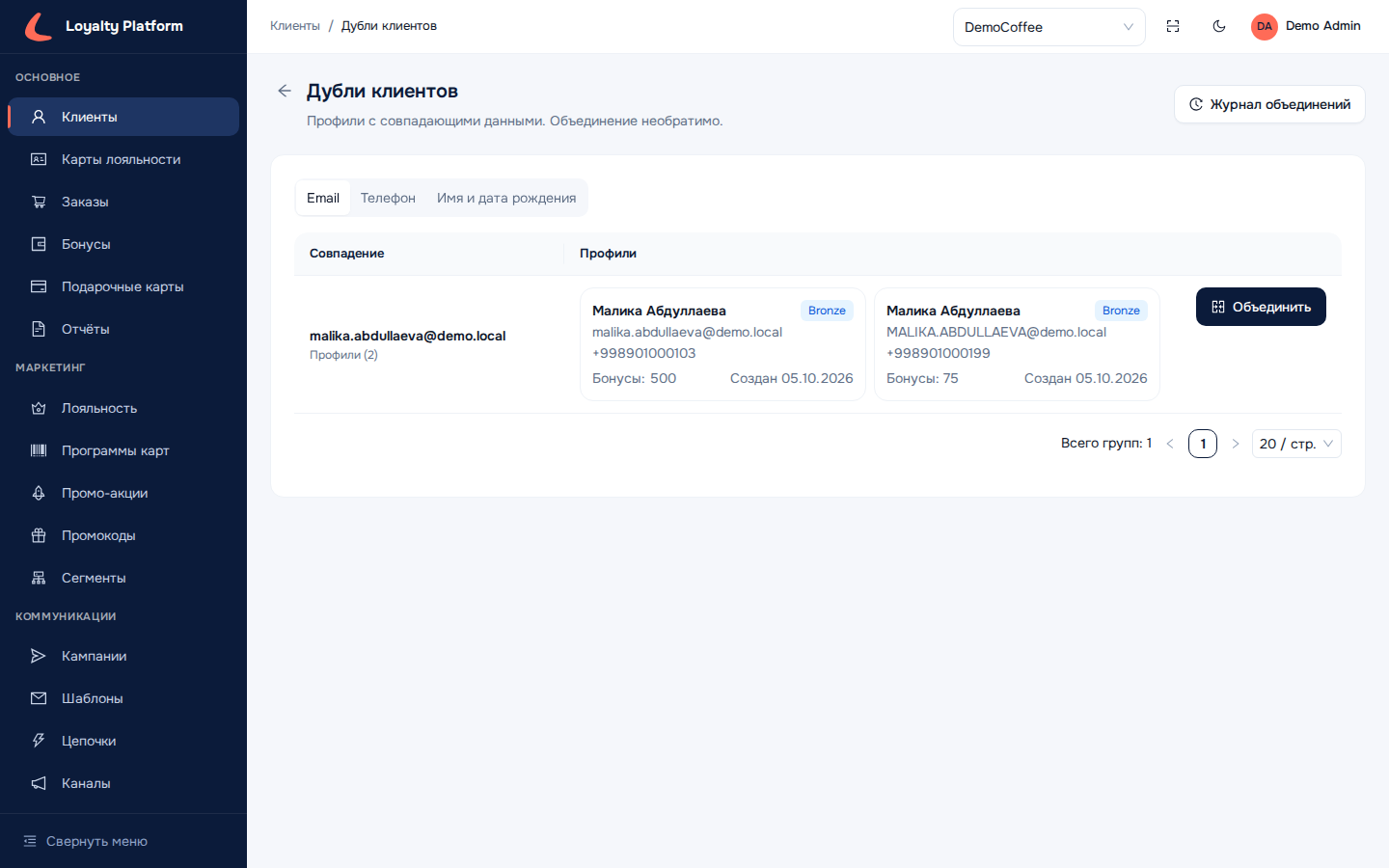Image resolution: width=1389 pixels, height=868 pixels.
Task: Open Программы карт in the sidebar
Action: tap(123, 450)
